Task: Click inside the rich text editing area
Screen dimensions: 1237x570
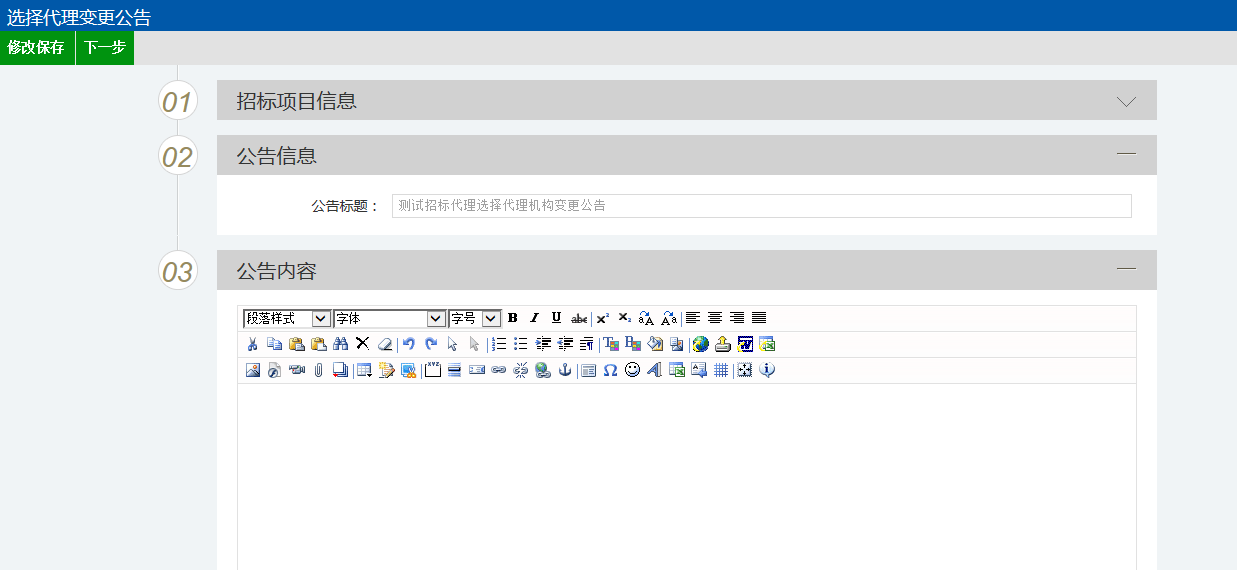Action: [x=687, y=477]
